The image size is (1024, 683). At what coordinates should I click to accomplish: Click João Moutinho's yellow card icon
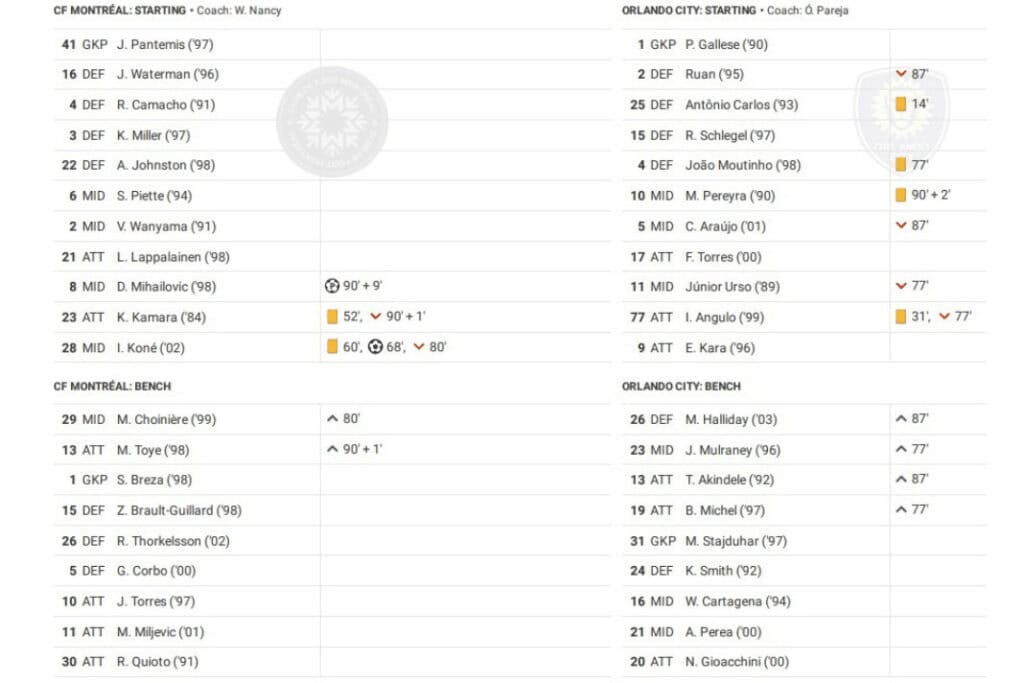[901, 165]
